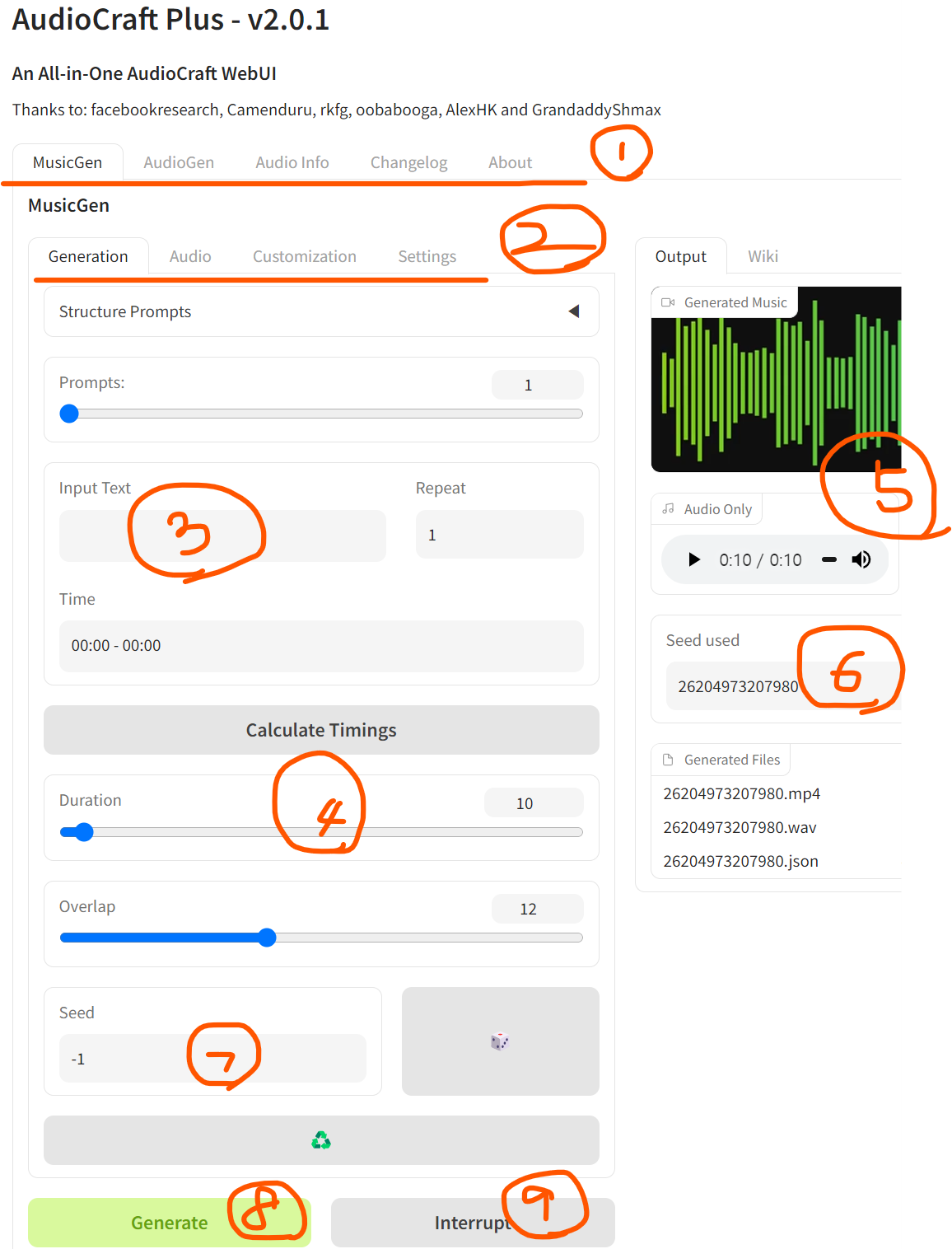Click the Seed input field
The height and width of the screenshot is (1249, 952).
212,1059
